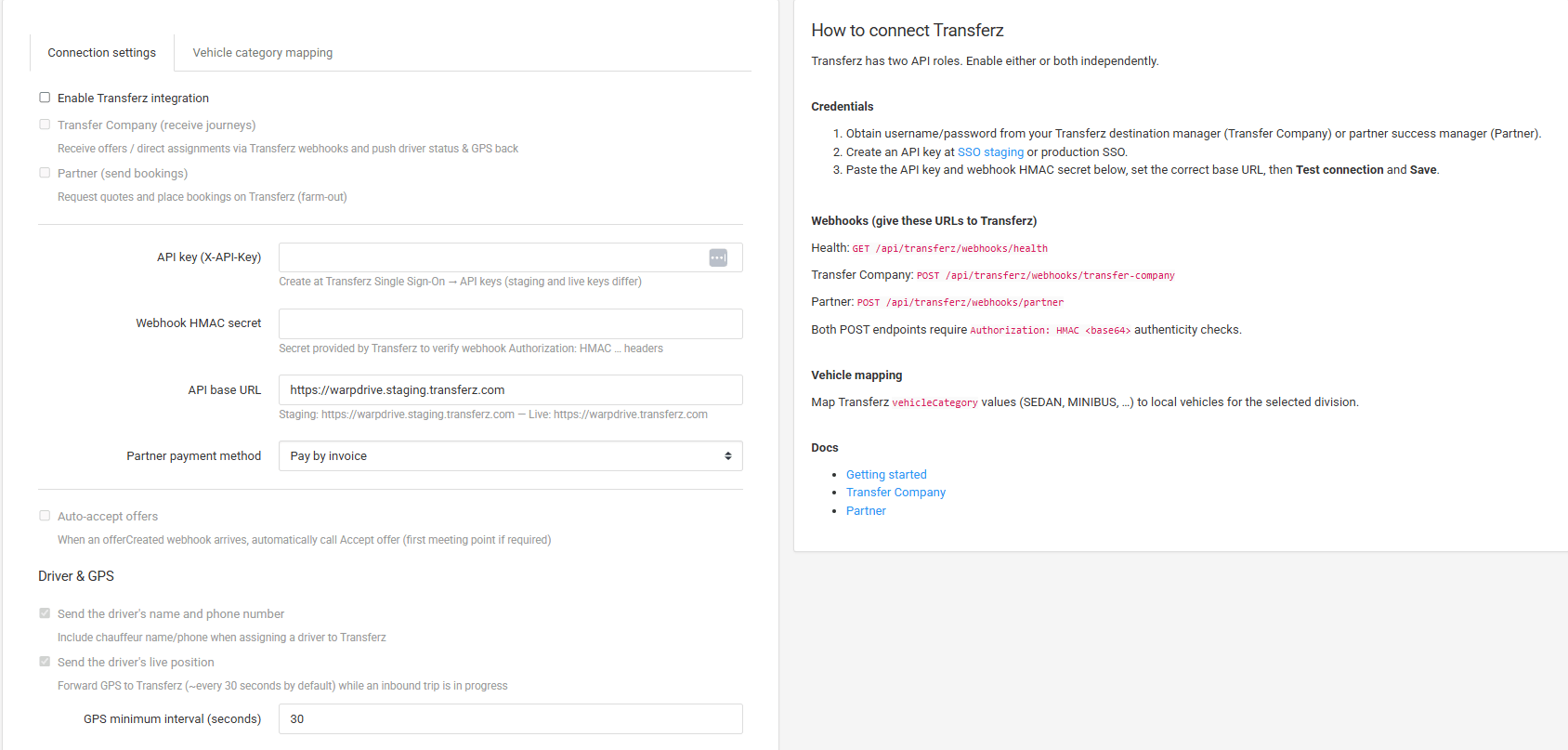Tick the Partner (send bookings) checkbox
The image size is (1568, 750).
[x=45, y=173]
